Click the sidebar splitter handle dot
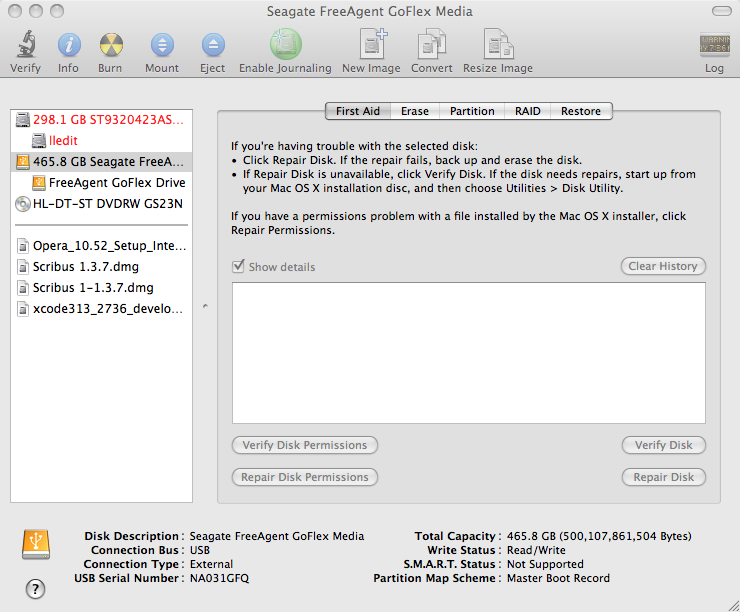740x612 pixels. coord(205,306)
